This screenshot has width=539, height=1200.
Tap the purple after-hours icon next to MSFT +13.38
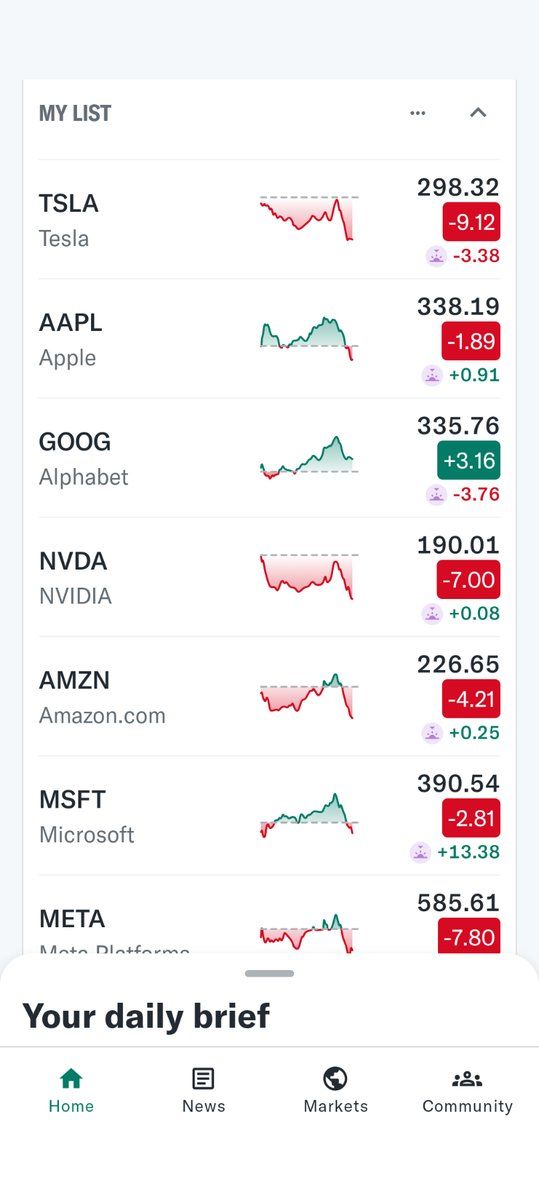click(420, 852)
